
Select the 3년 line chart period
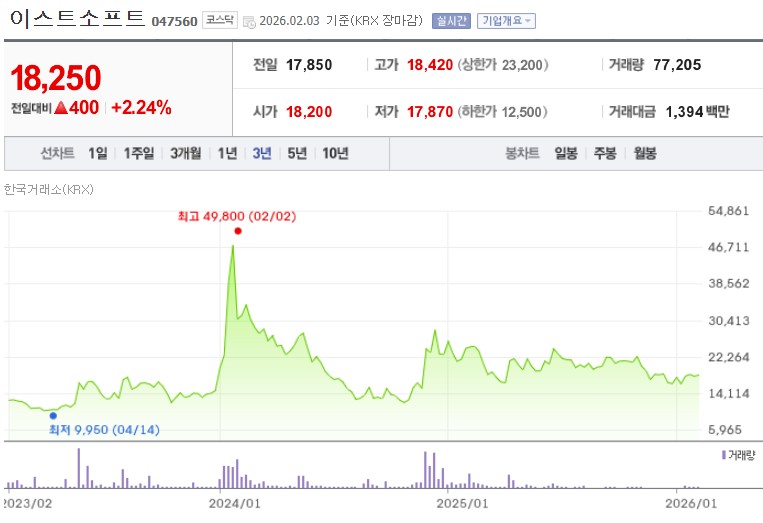click(262, 154)
